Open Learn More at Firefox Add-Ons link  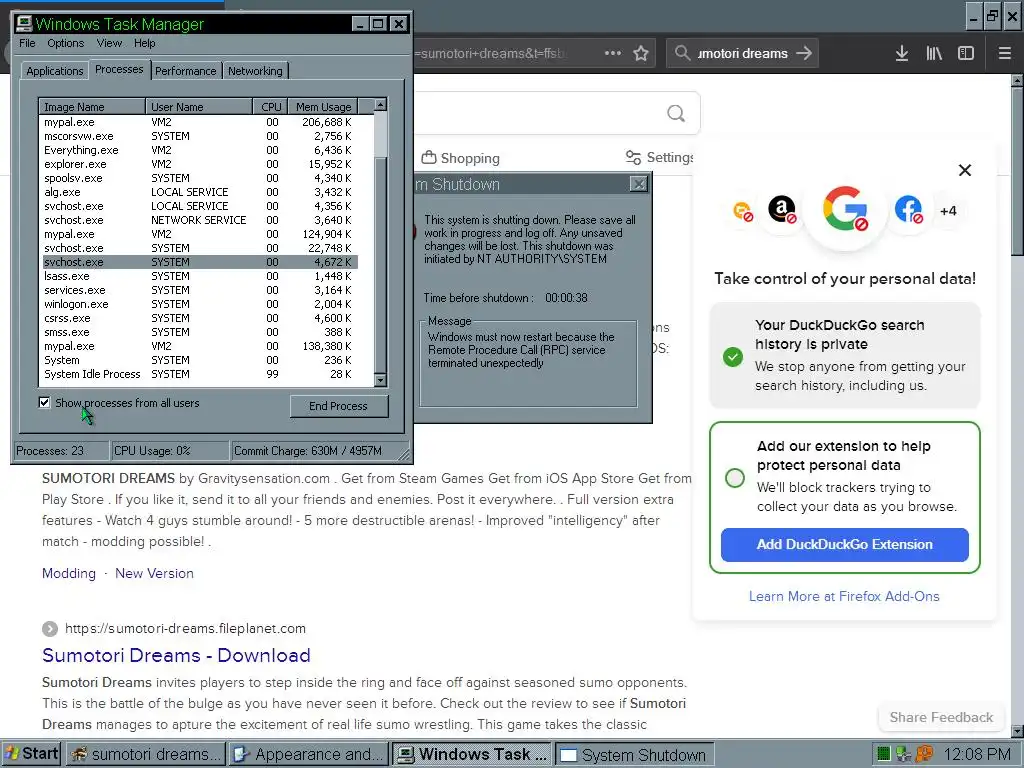click(844, 596)
